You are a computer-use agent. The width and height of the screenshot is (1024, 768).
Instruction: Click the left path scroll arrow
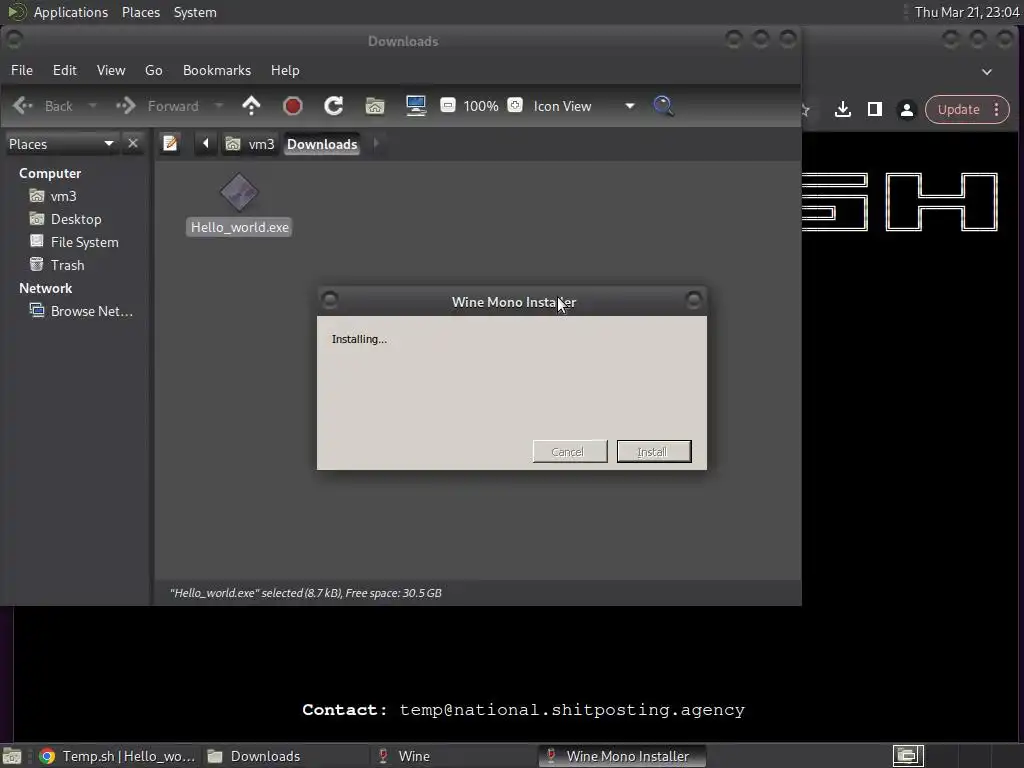(206, 143)
